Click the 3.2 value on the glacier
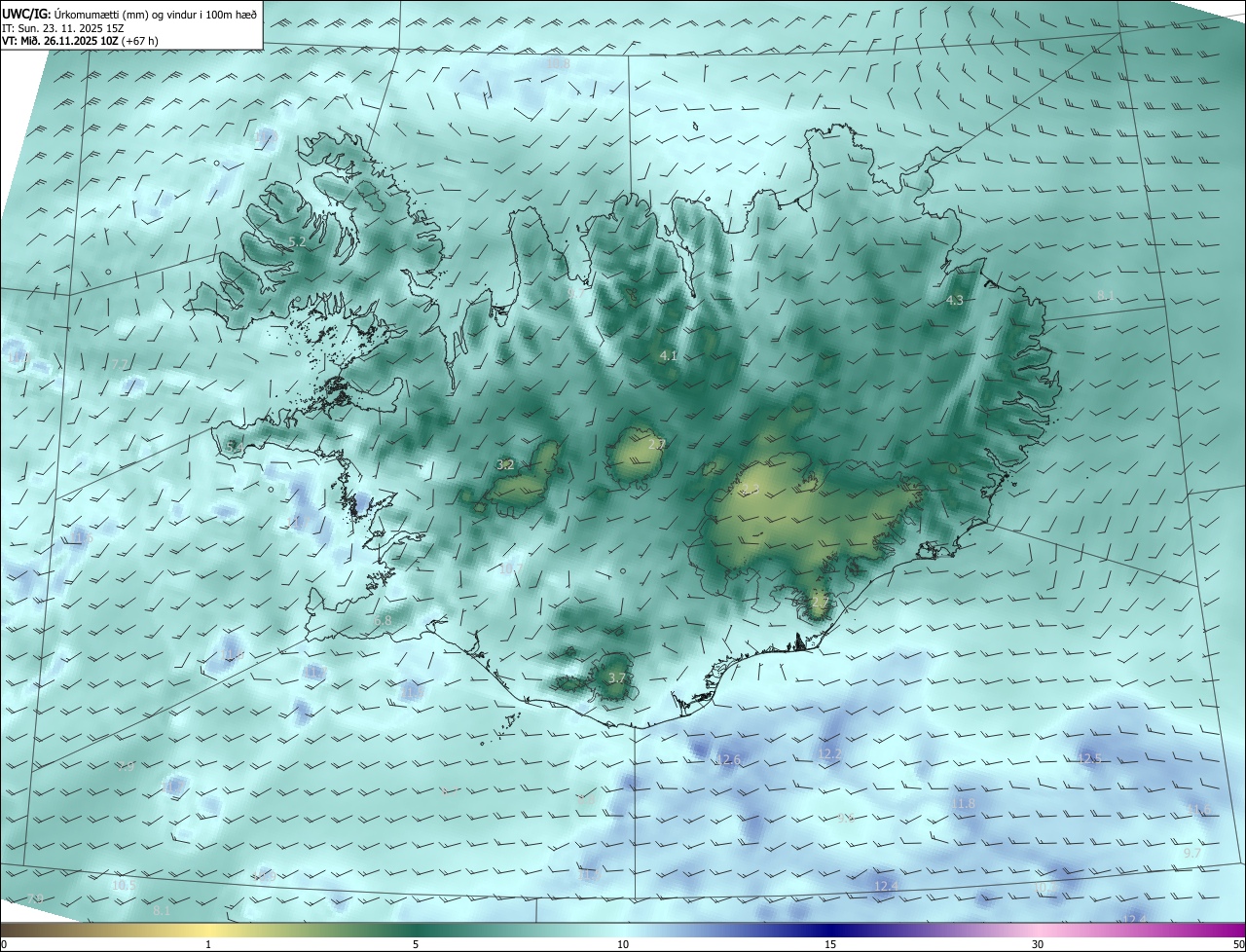The height and width of the screenshot is (952, 1246). click(x=505, y=465)
